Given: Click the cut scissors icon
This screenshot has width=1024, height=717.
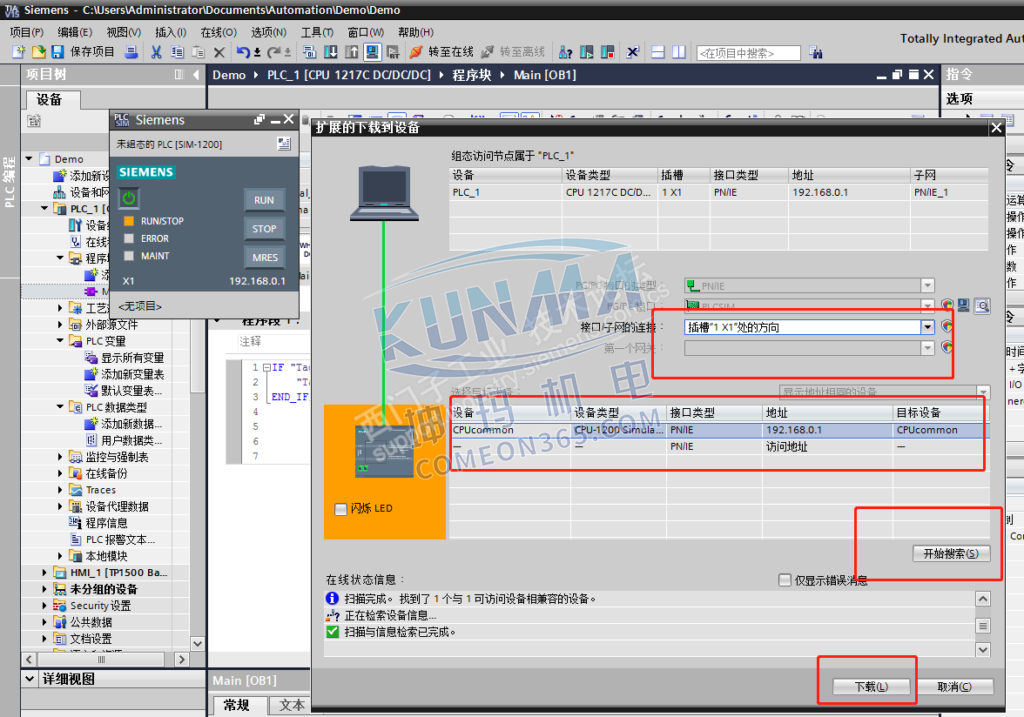Looking at the screenshot, I should (x=156, y=52).
